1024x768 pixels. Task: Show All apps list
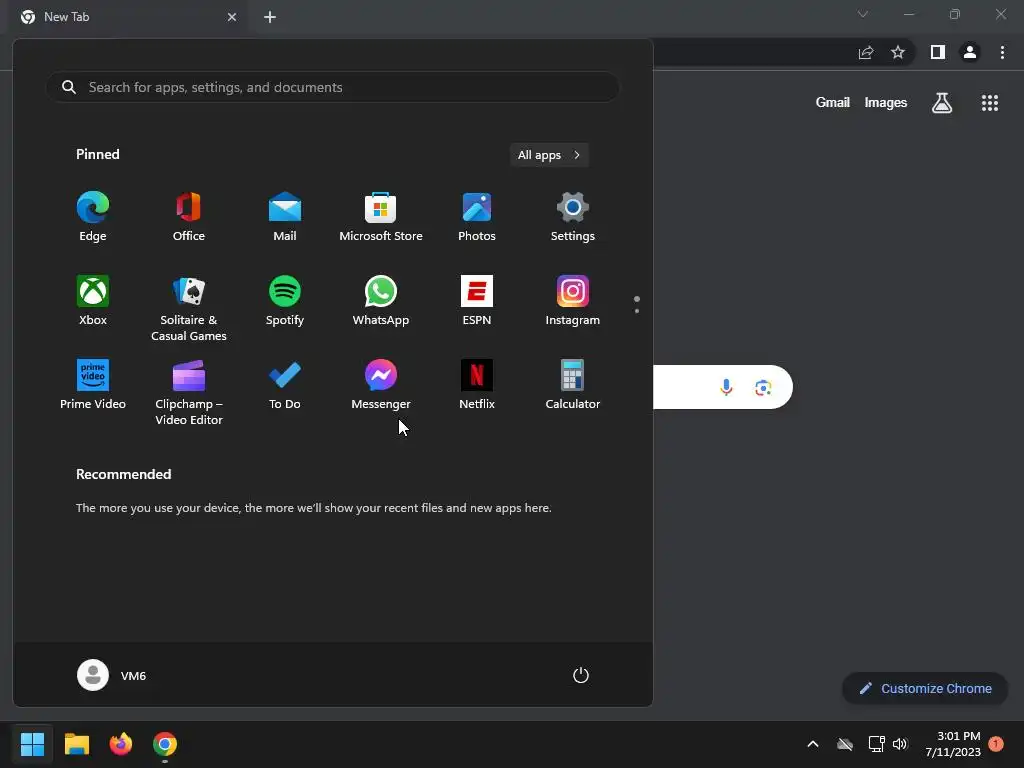(x=549, y=155)
